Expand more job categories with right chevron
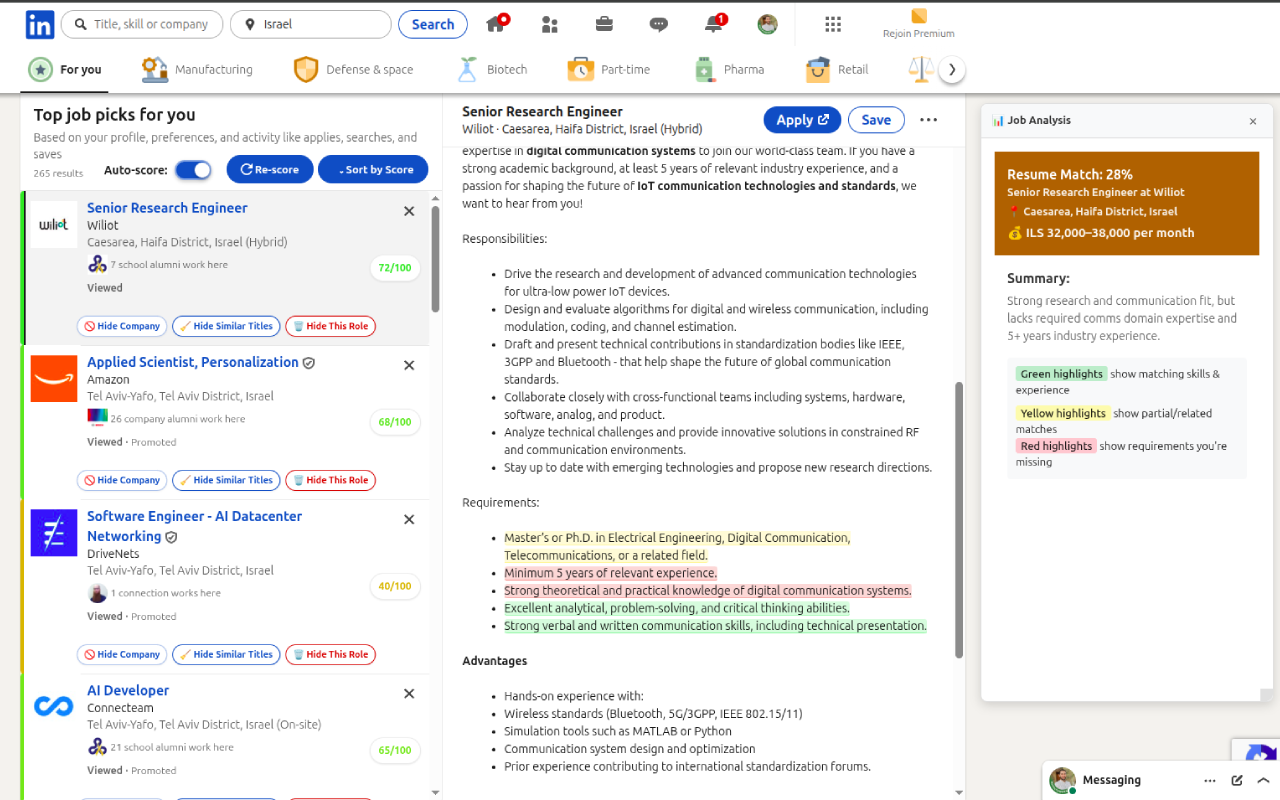 952,69
